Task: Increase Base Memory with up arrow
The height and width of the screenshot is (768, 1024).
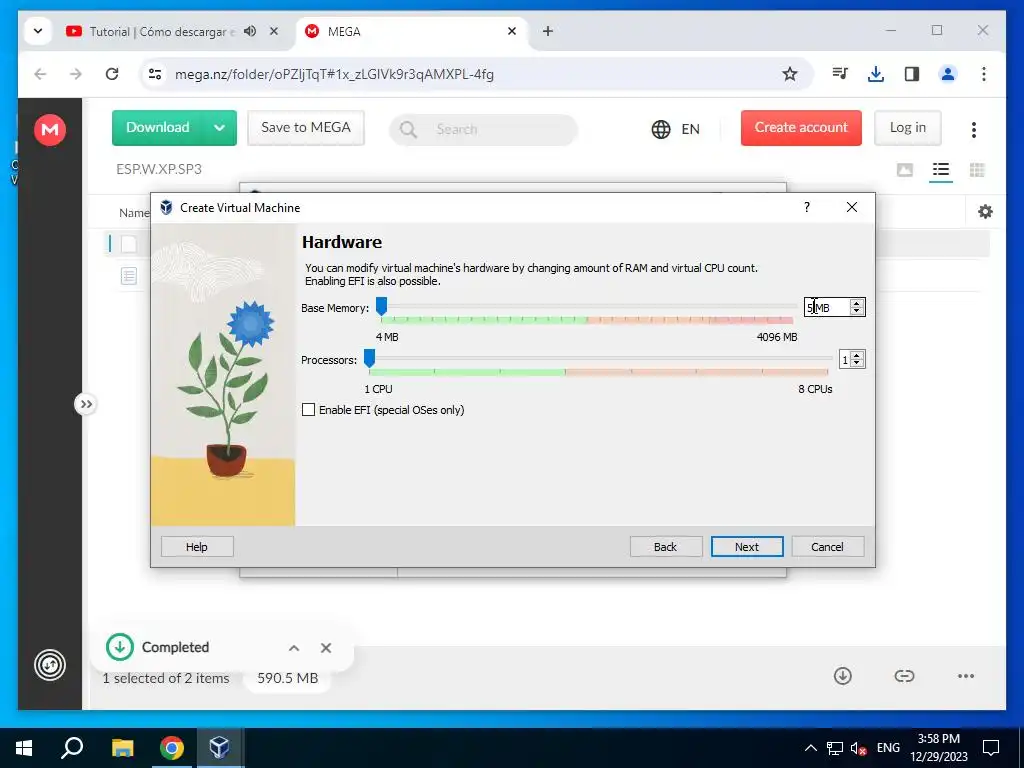Action: [857, 303]
